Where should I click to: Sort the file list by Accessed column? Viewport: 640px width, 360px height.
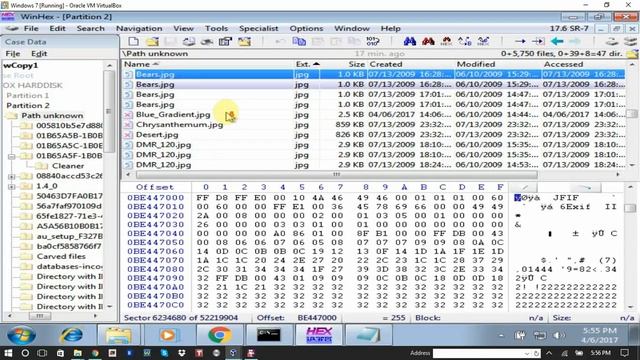click(584, 64)
